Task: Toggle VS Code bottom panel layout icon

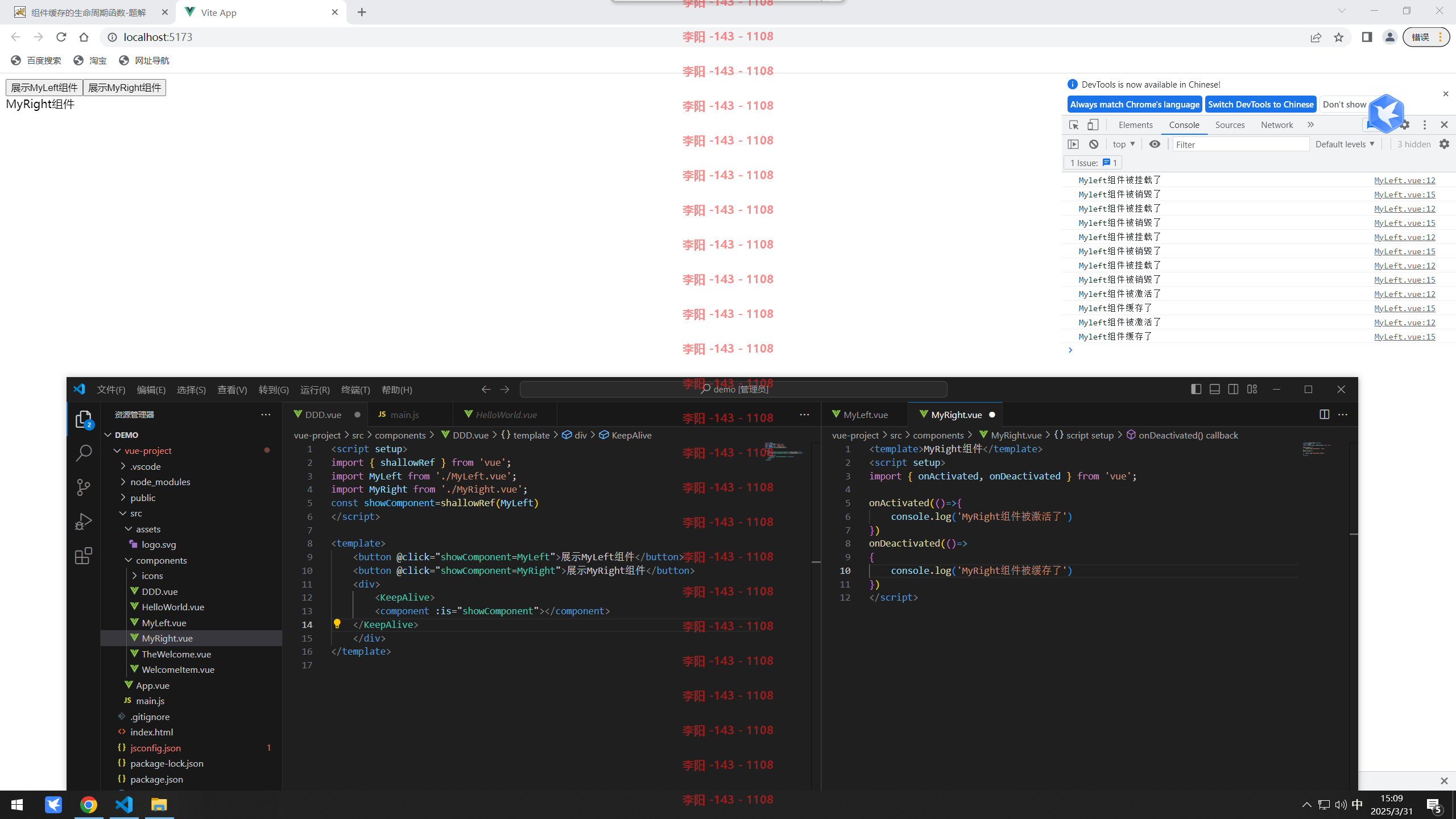Action: coord(1215,389)
